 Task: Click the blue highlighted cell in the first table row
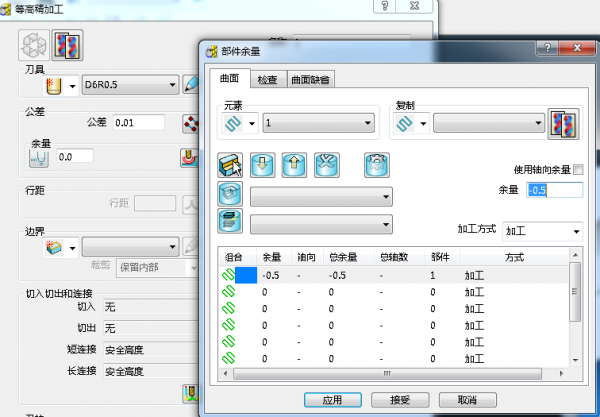(246, 275)
